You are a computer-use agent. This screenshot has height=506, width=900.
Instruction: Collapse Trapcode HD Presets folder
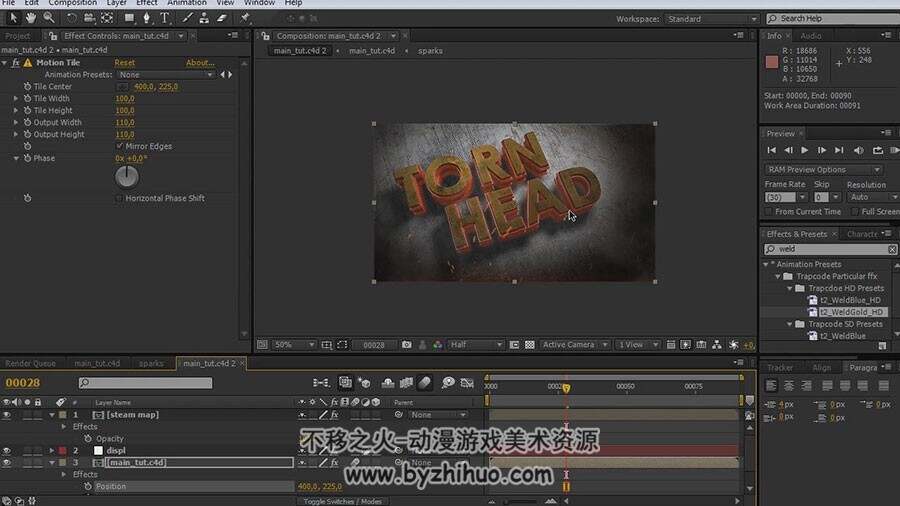coord(790,289)
